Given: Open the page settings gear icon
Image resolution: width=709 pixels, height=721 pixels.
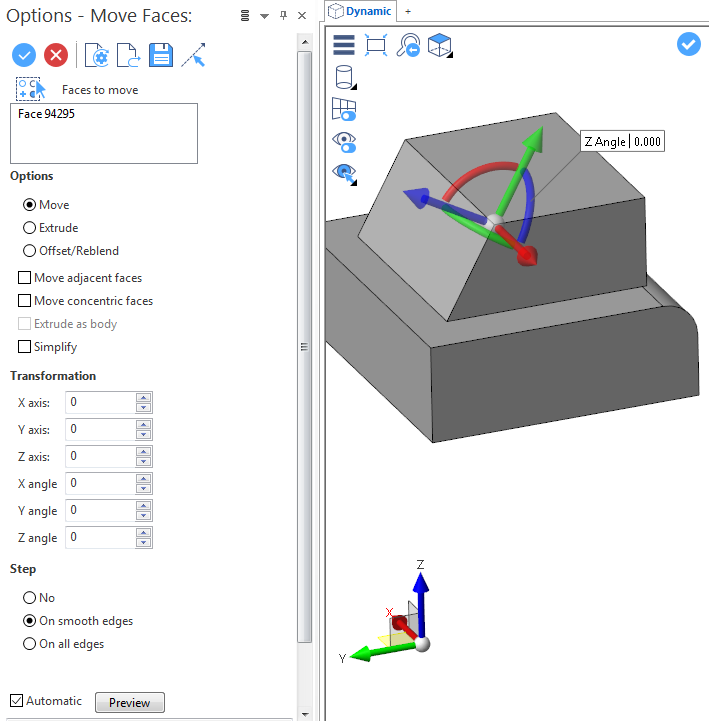Looking at the screenshot, I should point(97,55).
